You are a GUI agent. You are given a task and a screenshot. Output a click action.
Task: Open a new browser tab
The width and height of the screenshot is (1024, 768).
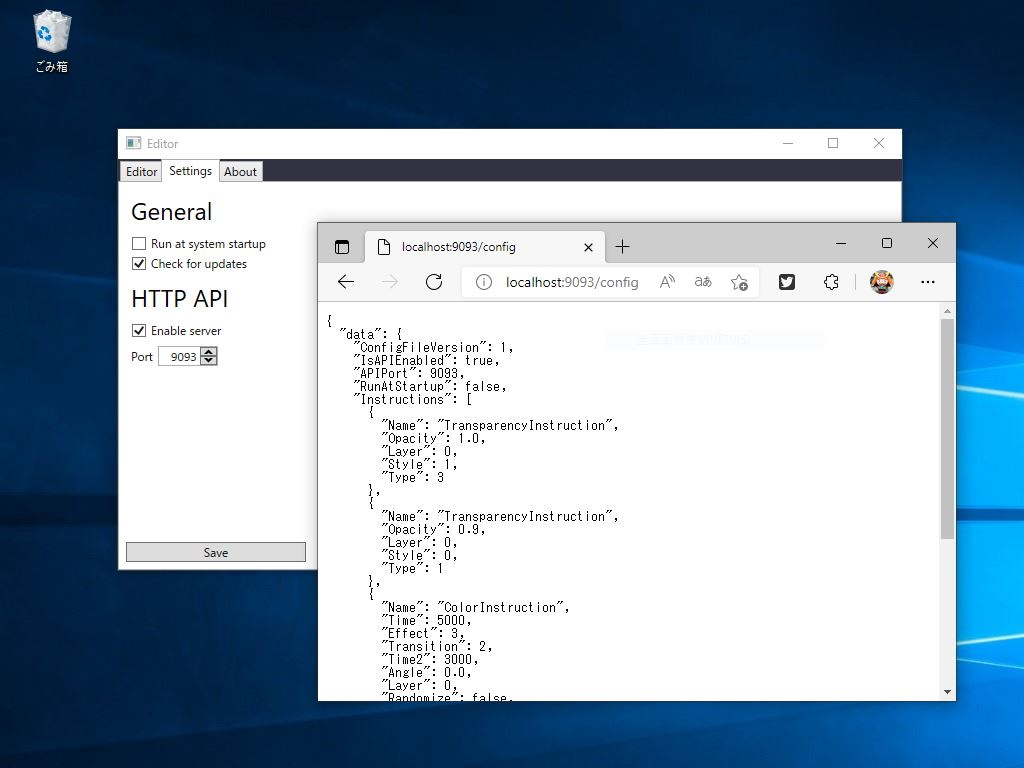[x=623, y=246]
